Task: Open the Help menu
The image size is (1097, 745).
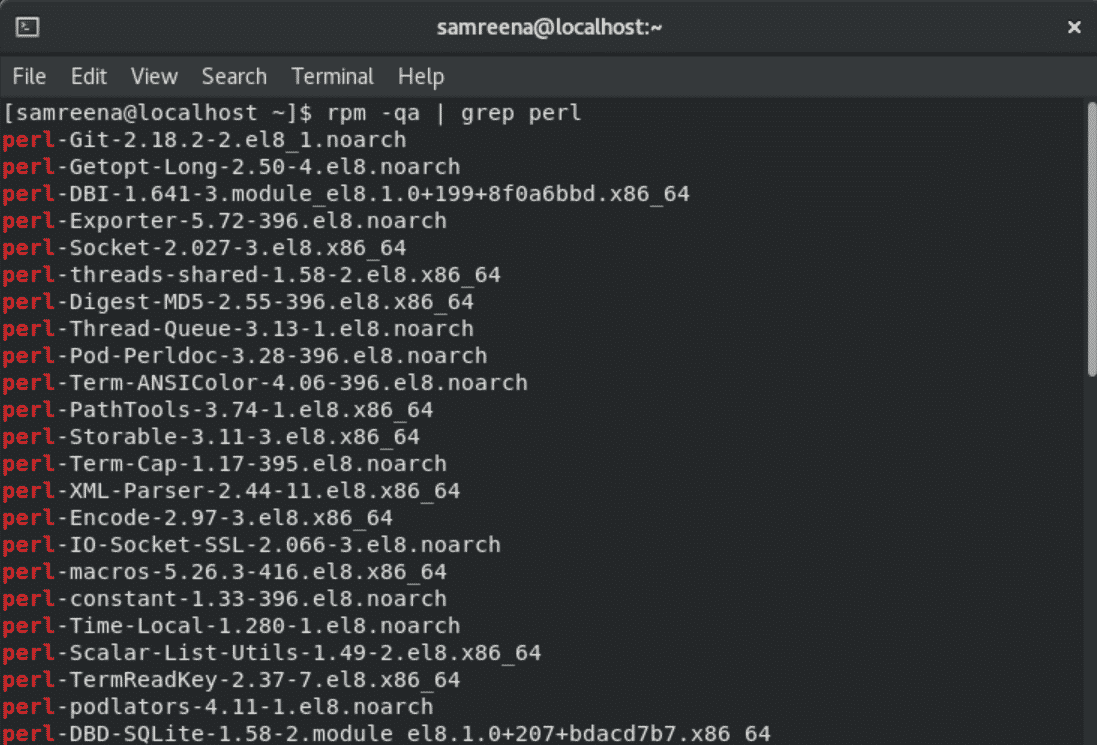Action: (421, 76)
